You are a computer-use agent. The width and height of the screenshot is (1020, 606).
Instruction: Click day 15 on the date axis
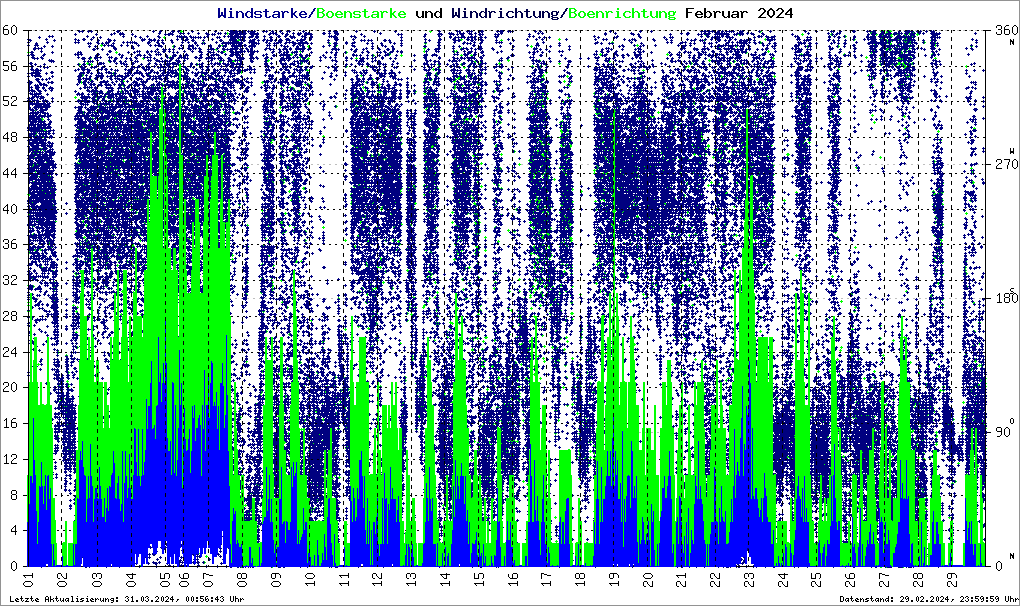479,579
